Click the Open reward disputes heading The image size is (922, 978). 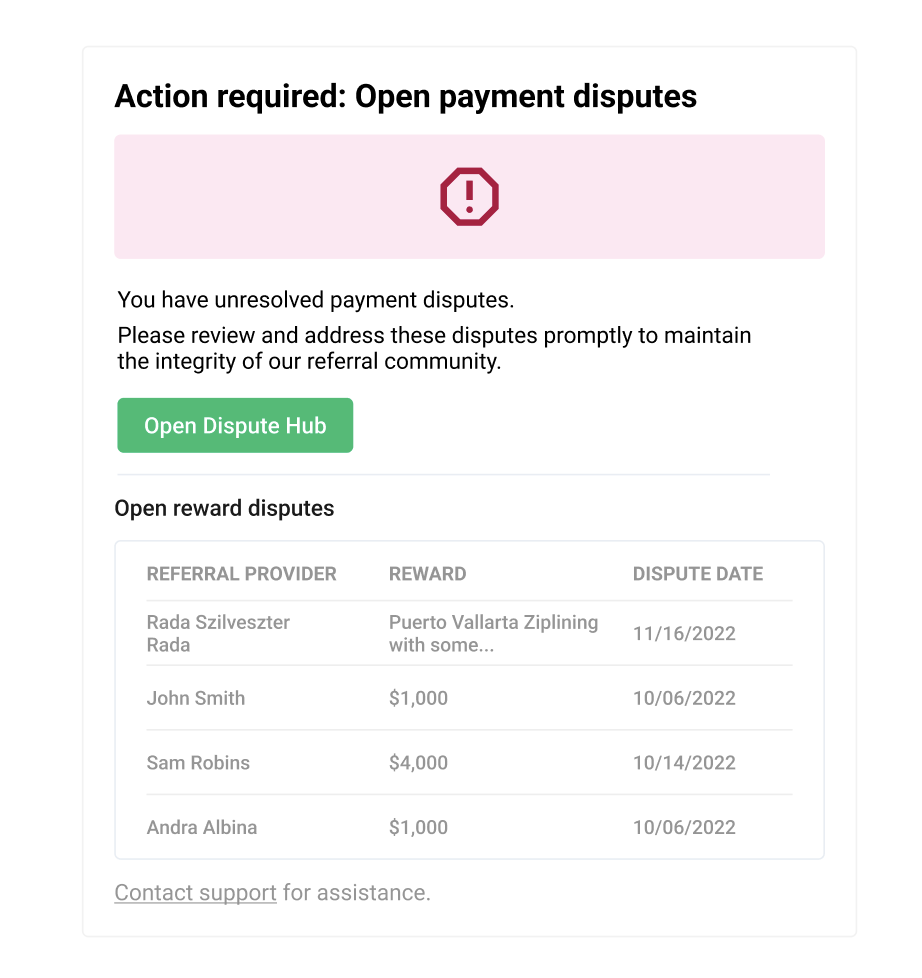pyautogui.click(x=225, y=508)
